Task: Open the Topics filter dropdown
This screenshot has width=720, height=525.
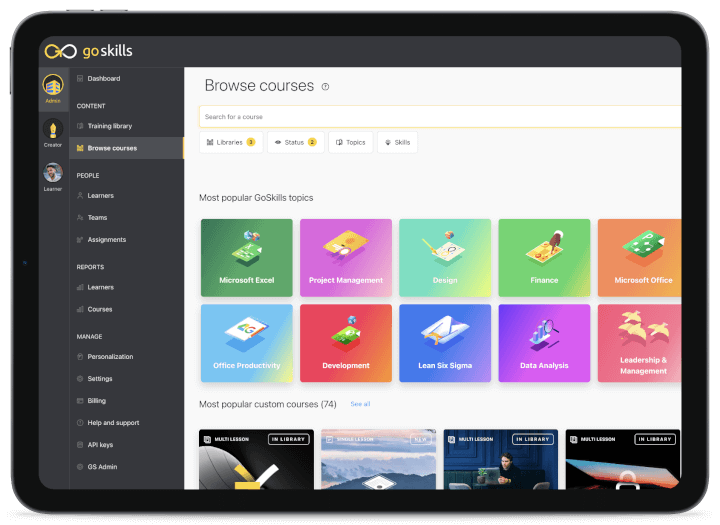Action: click(351, 142)
